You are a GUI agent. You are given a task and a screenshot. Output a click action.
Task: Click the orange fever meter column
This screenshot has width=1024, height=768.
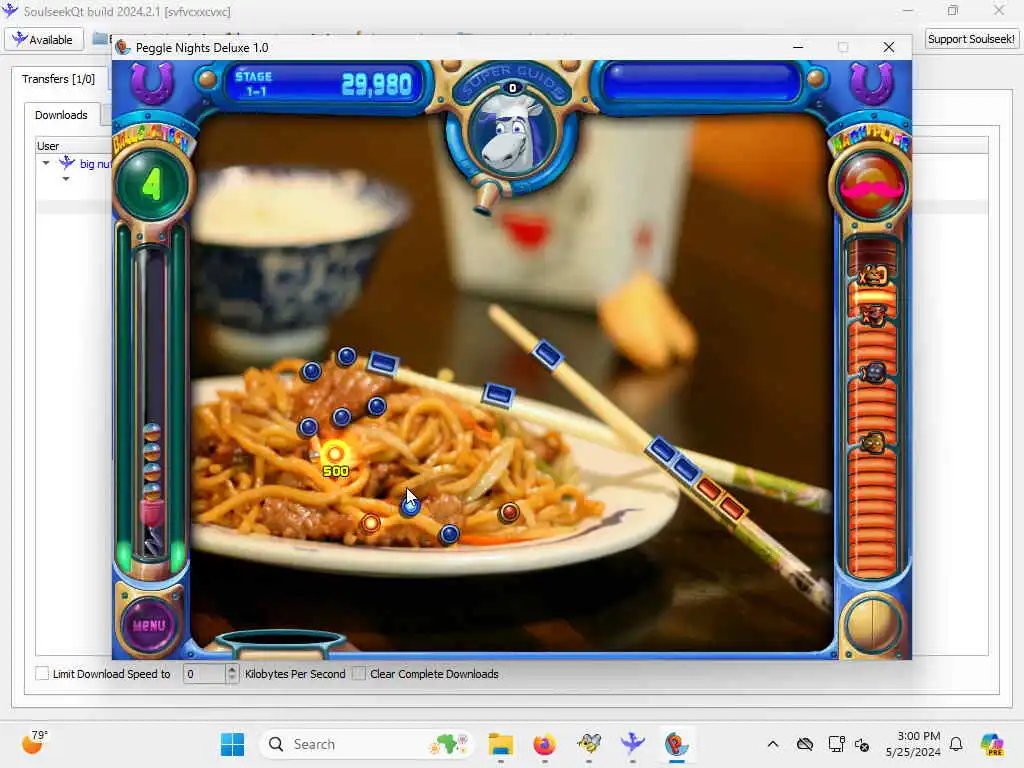(x=872, y=408)
